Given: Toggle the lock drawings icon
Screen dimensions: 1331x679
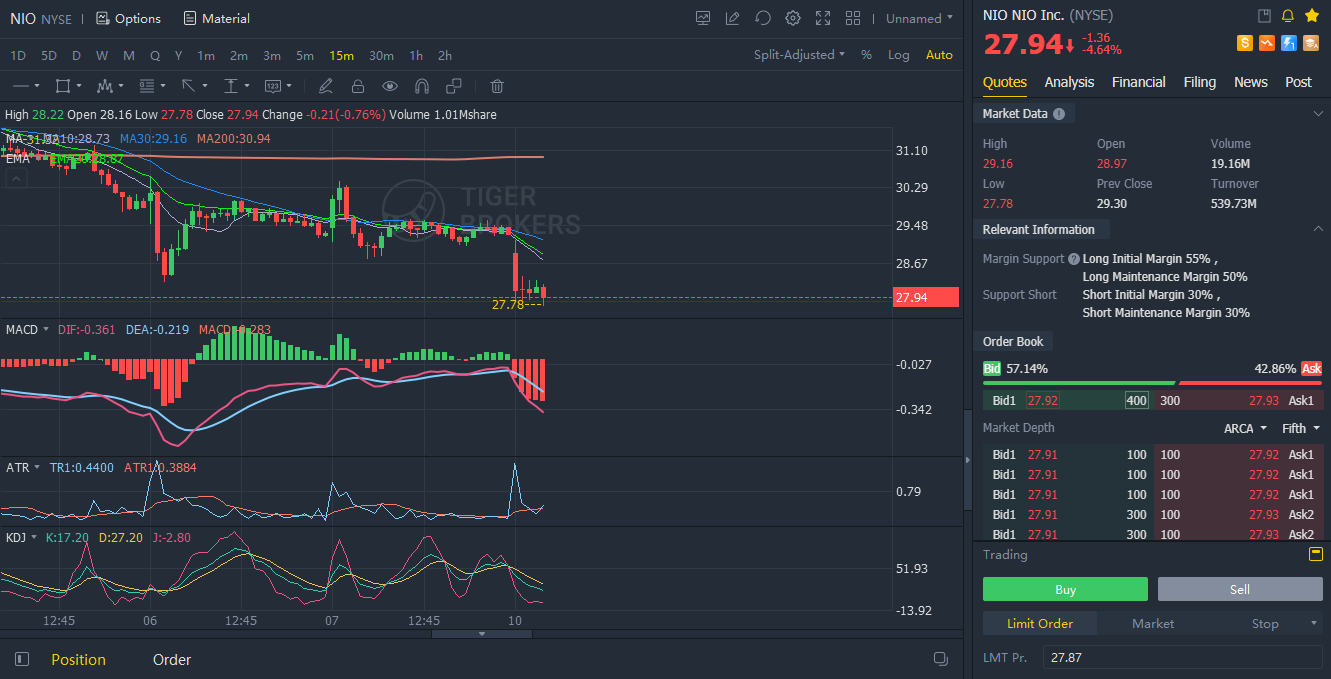Looking at the screenshot, I should pyautogui.click(x=357, y=86).
